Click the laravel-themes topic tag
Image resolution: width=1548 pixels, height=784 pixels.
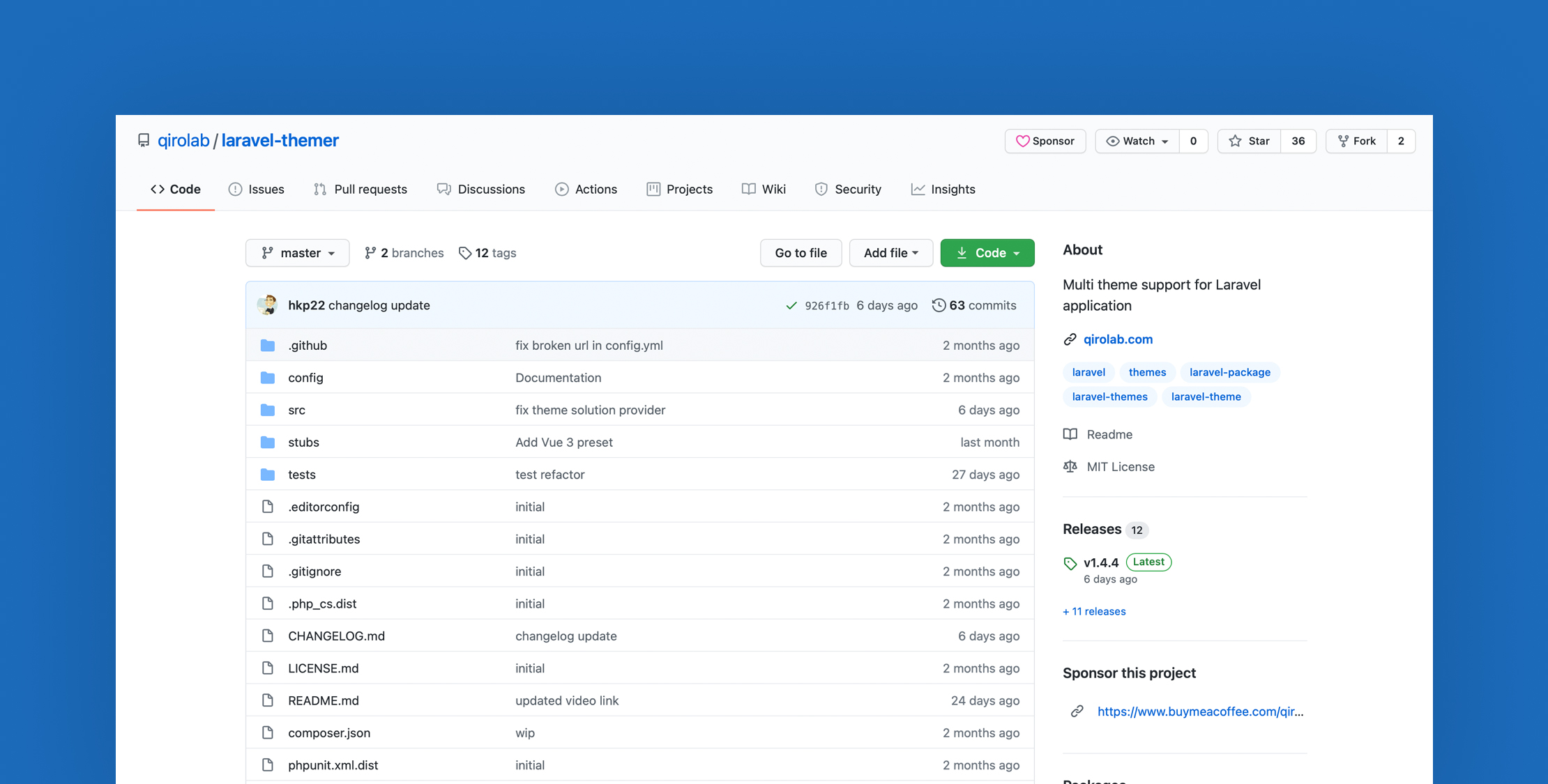(x=1109, y=397)
